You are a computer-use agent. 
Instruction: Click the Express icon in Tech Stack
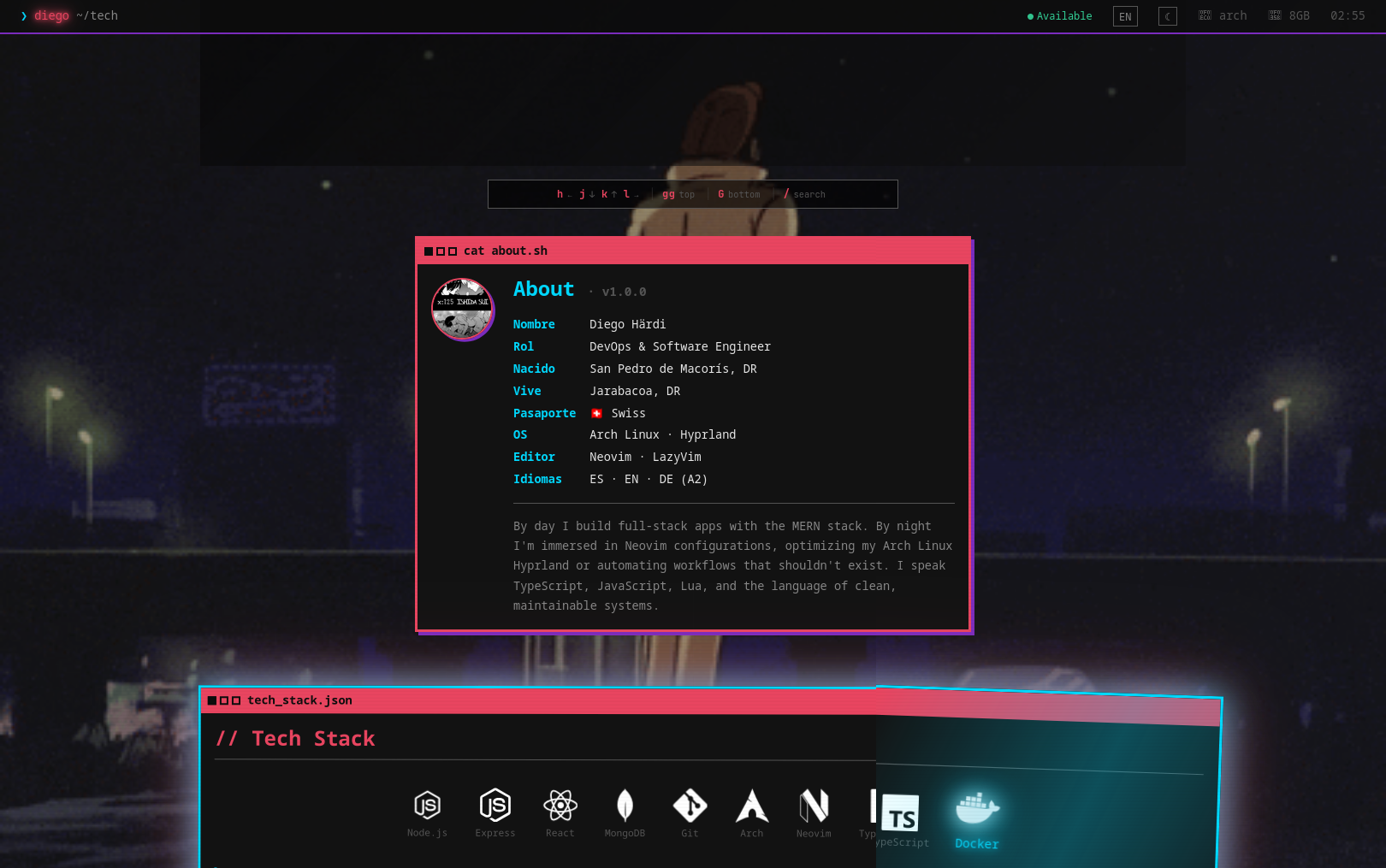(x=495, y=806)
